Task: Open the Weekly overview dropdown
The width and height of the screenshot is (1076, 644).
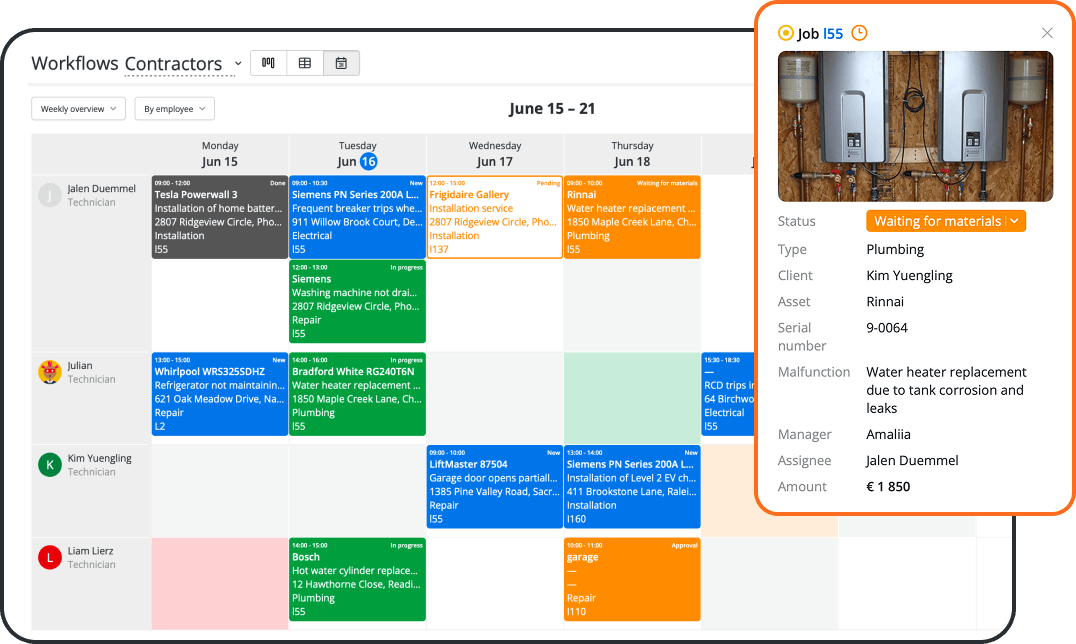Action: pyautogui.click(x=78, y=108)
